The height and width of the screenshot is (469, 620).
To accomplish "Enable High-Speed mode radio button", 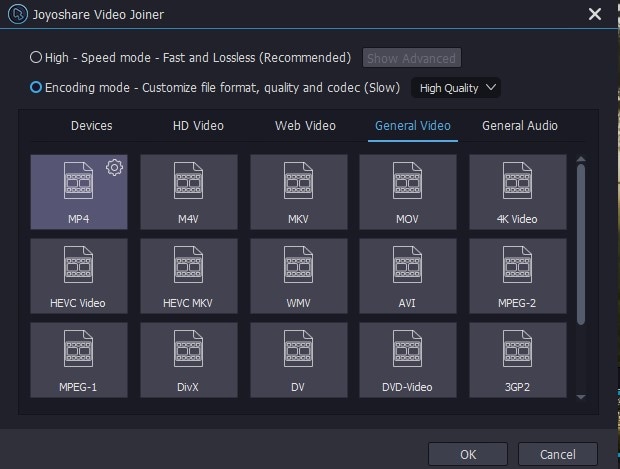I will pos(36,57).
